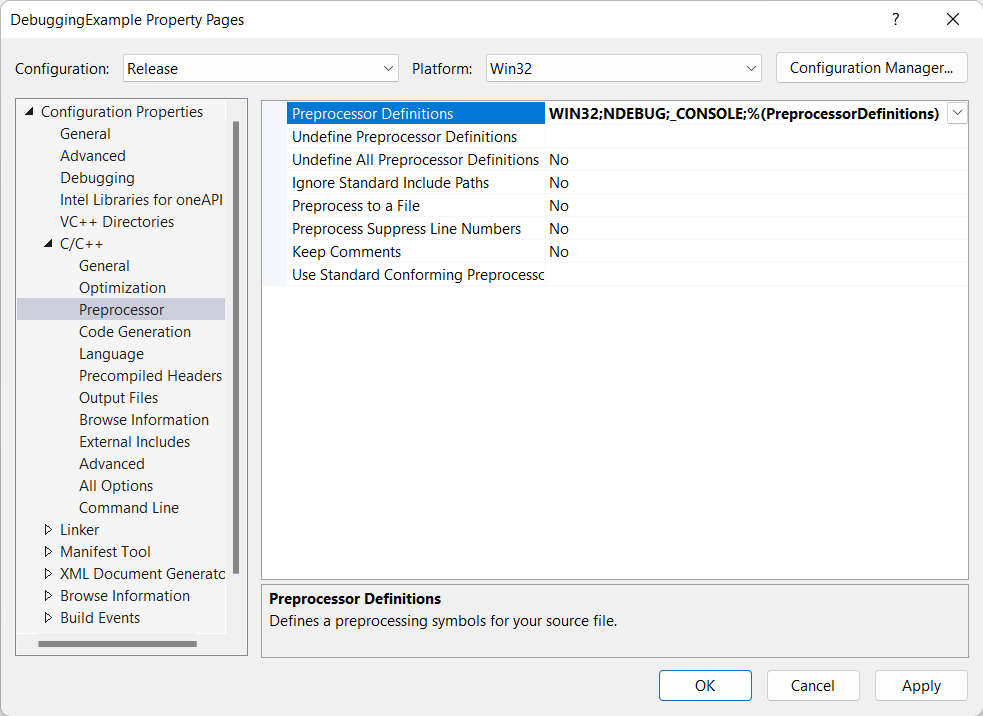
Task: Click the Apply button
Action: [x=921, y=686]
